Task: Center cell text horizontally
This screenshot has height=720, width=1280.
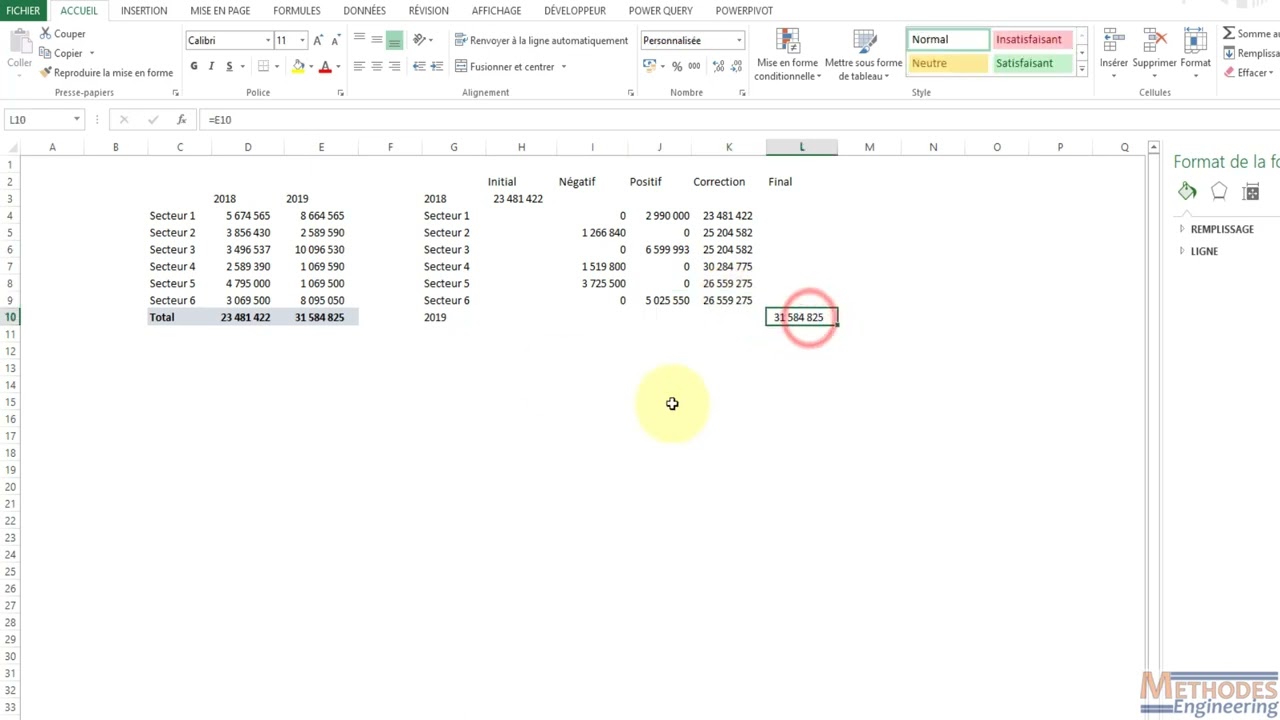Action: point(376,66)
